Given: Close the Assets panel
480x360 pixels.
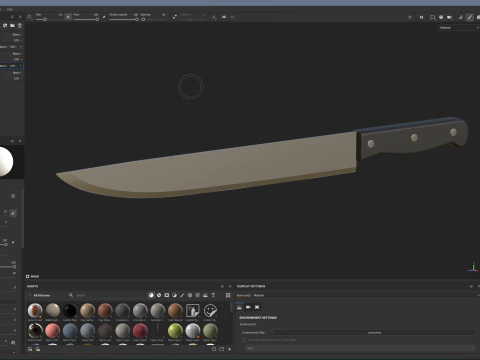Looking at the screenshot, I should [230, 286].
